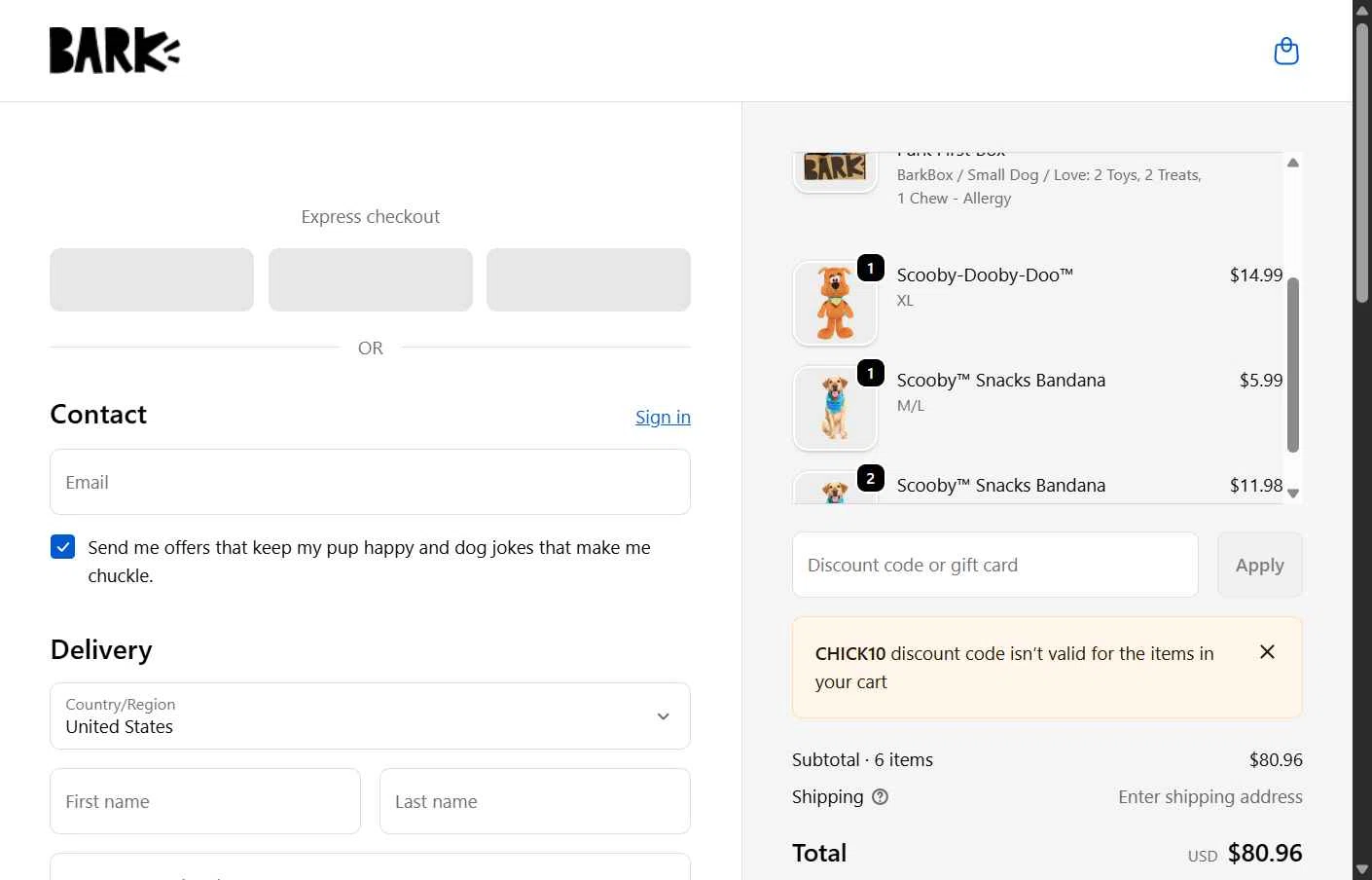Open the Country/Region dropdown
The width and height of the screenshot is (1372, 880).
coord(370,716)
